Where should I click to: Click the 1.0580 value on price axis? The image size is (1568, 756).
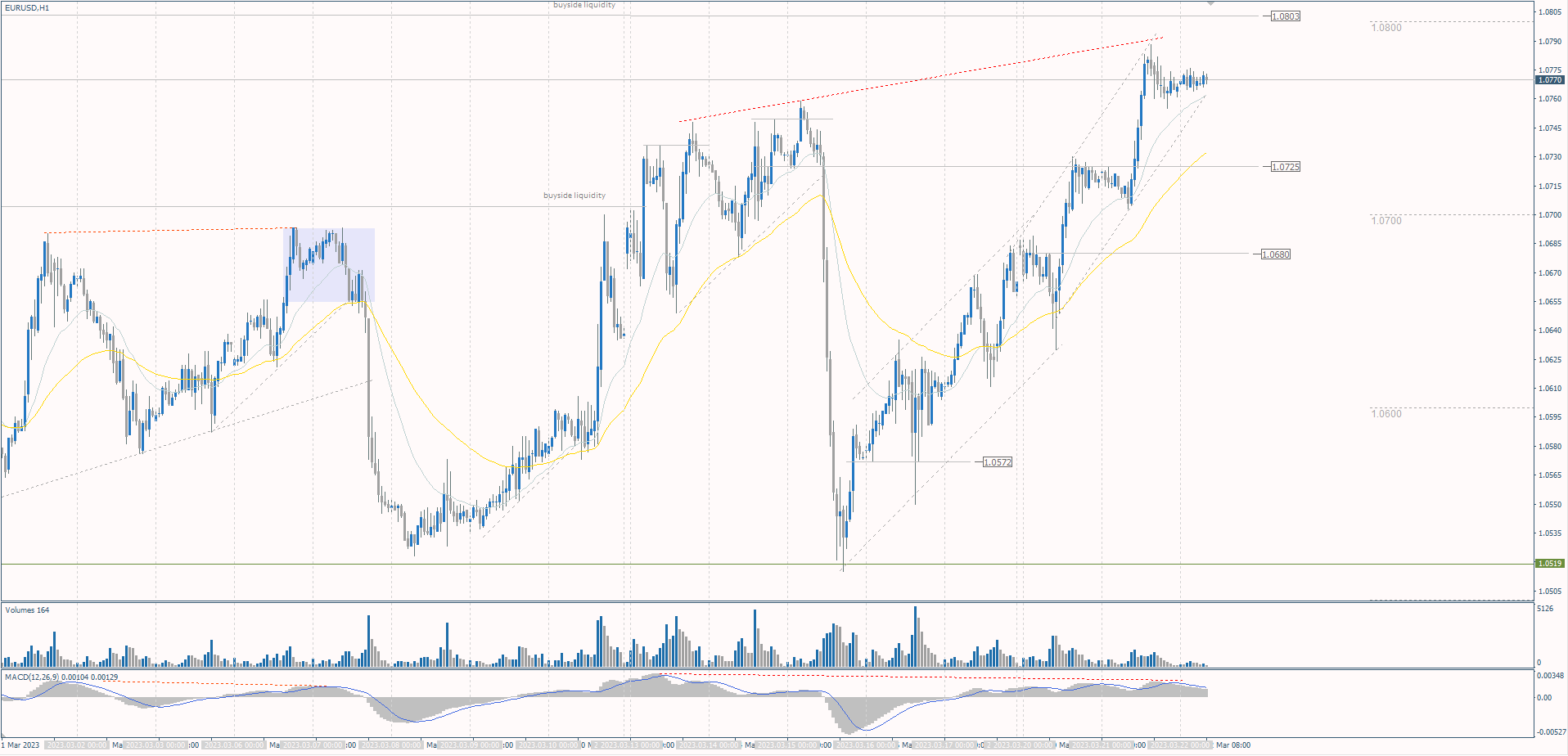(x=1550, y=447)
